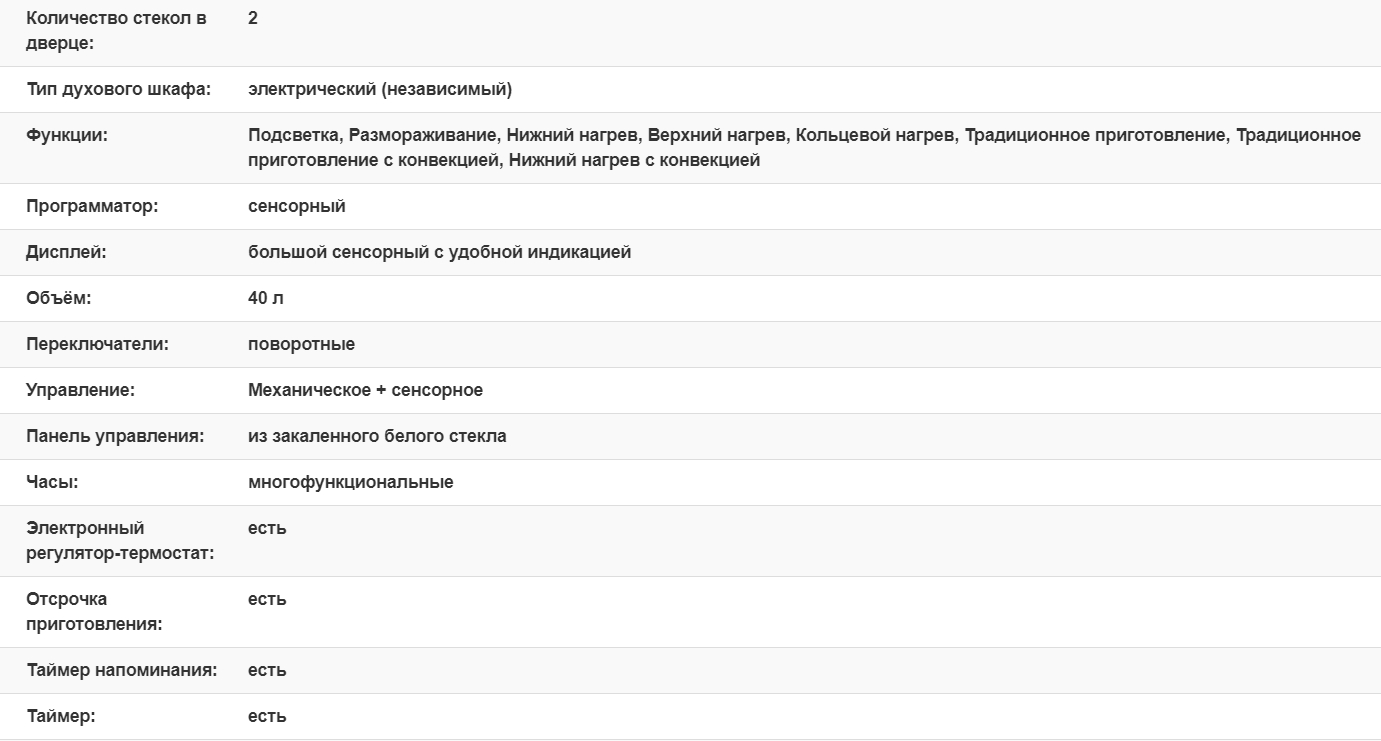Click the 'Объём:' label

point(58,298)
